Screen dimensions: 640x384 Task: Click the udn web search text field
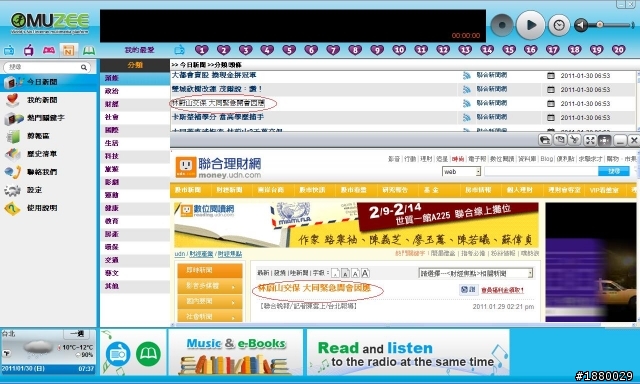541,172
